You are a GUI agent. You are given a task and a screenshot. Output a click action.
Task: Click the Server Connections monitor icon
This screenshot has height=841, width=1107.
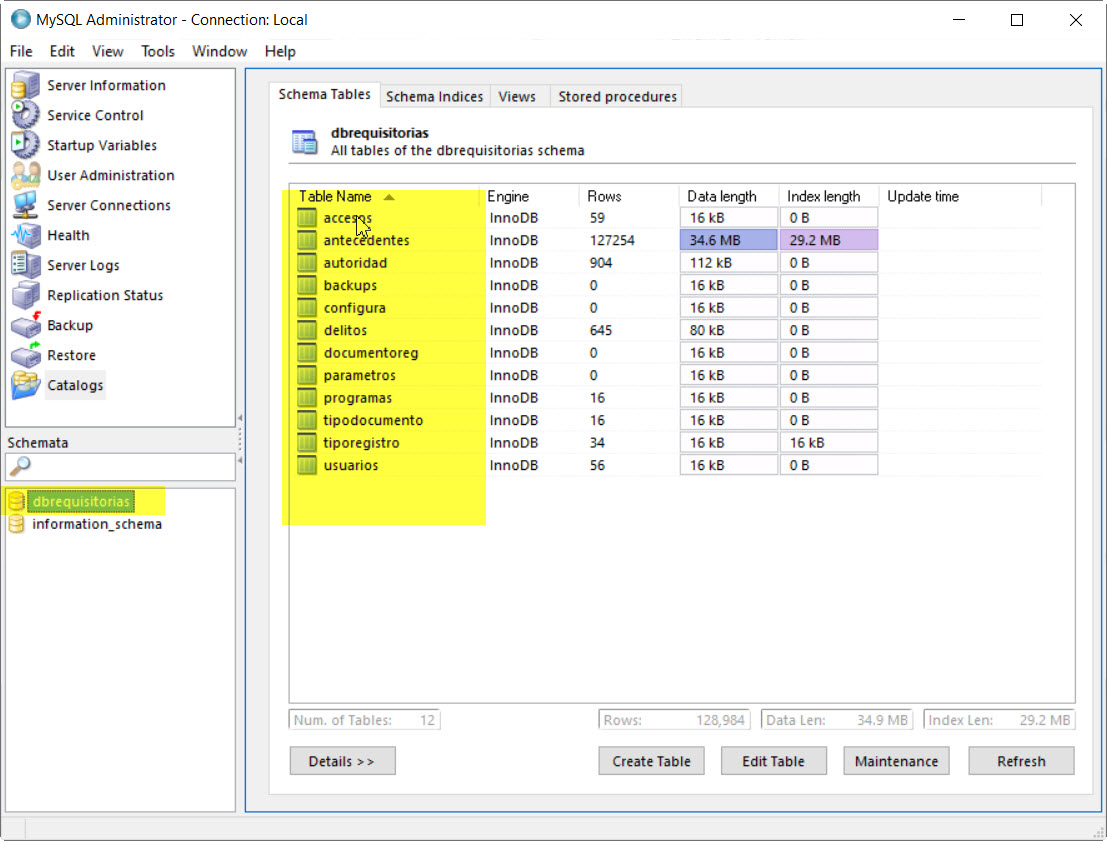pyautogui.click(x=25, y=205)
